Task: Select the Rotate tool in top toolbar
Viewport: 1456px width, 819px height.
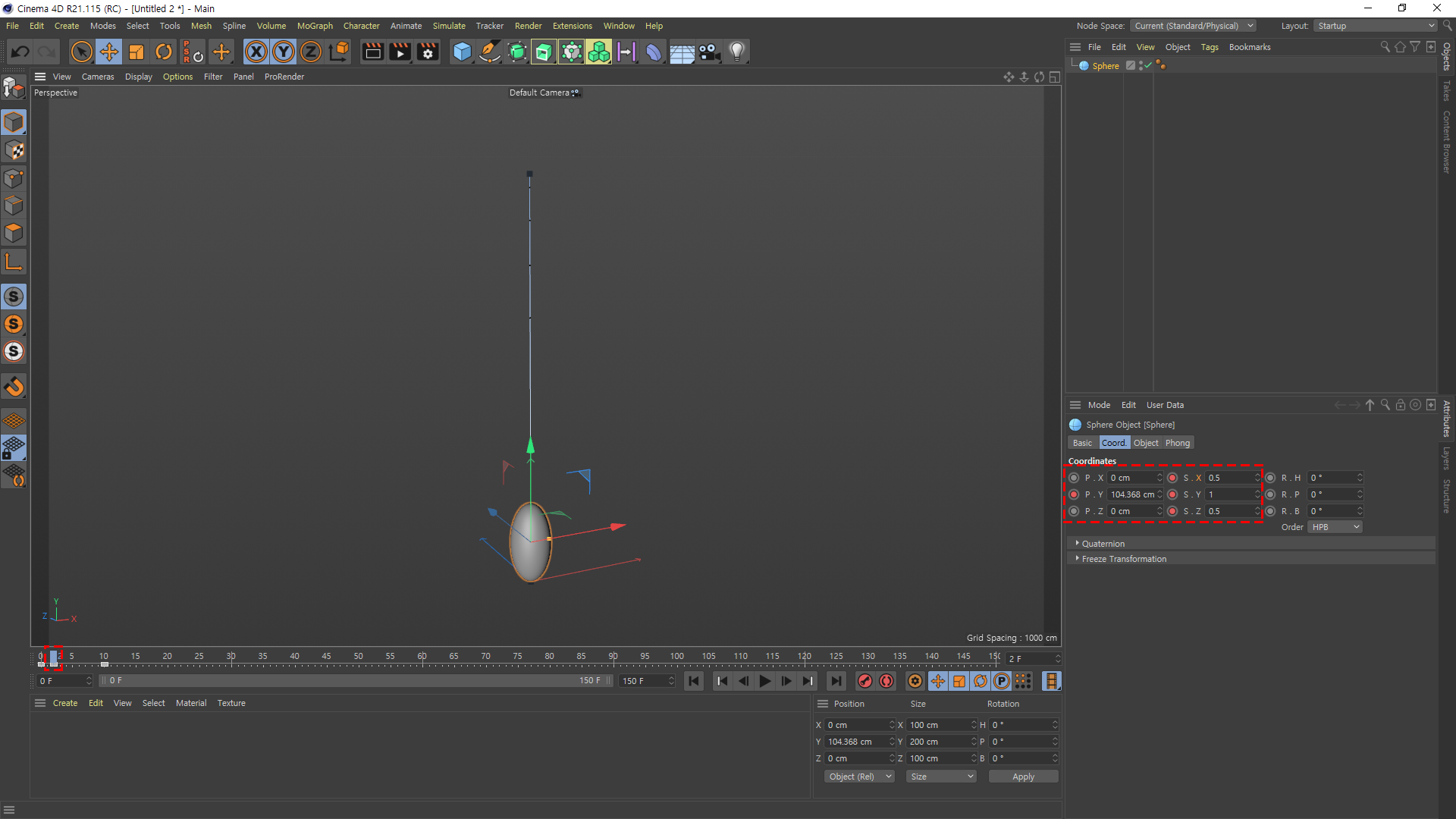Action: 164,52
